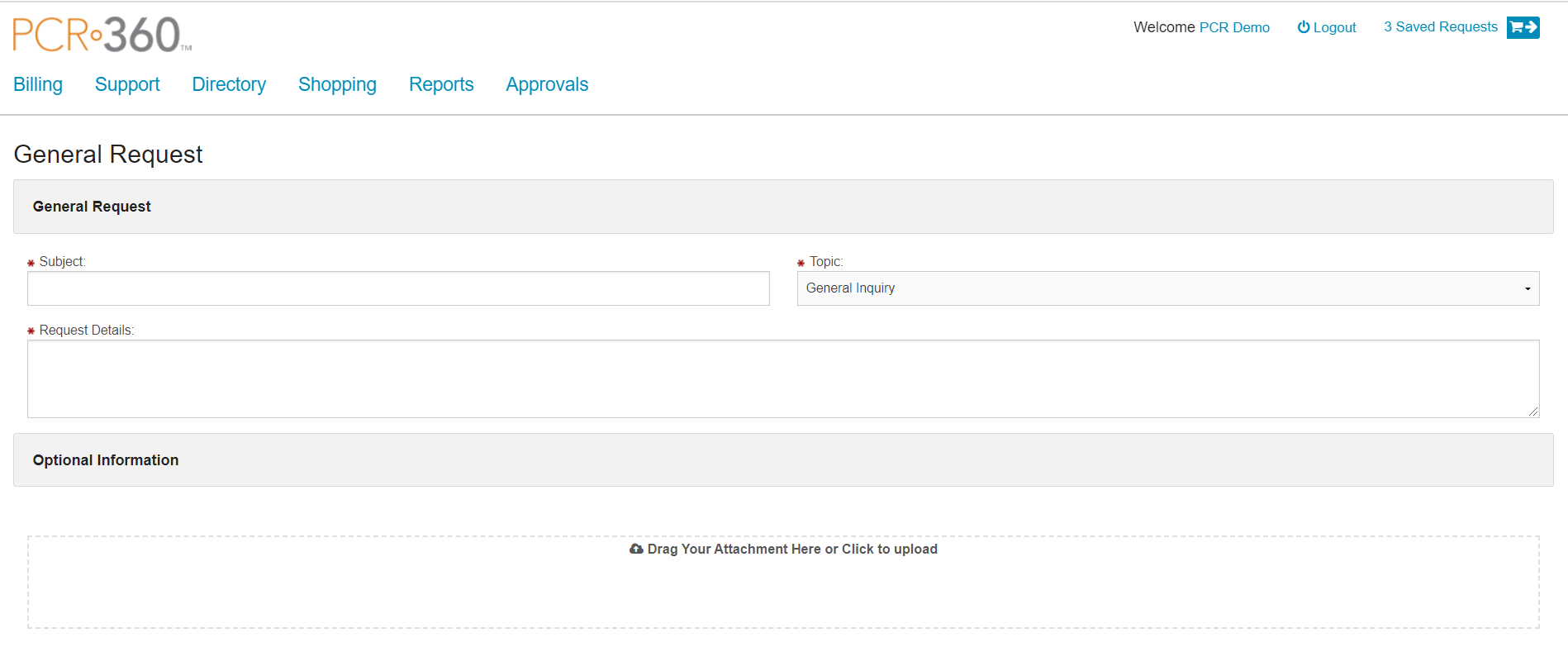Open the Approvals menu

[x=547, y=84]
